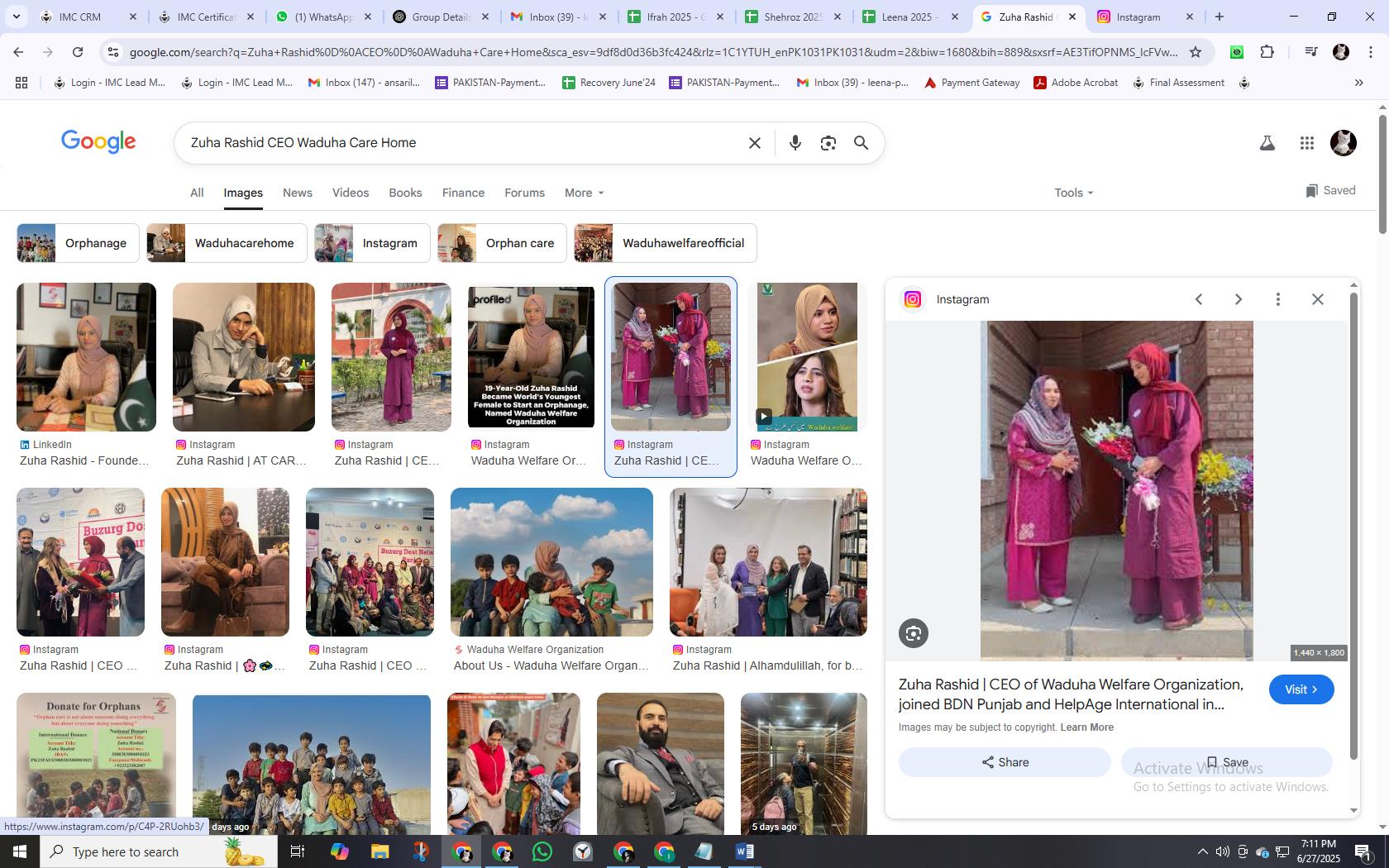Save the image with Save button
The image size is (1389, 868).
click(1227, 762)
